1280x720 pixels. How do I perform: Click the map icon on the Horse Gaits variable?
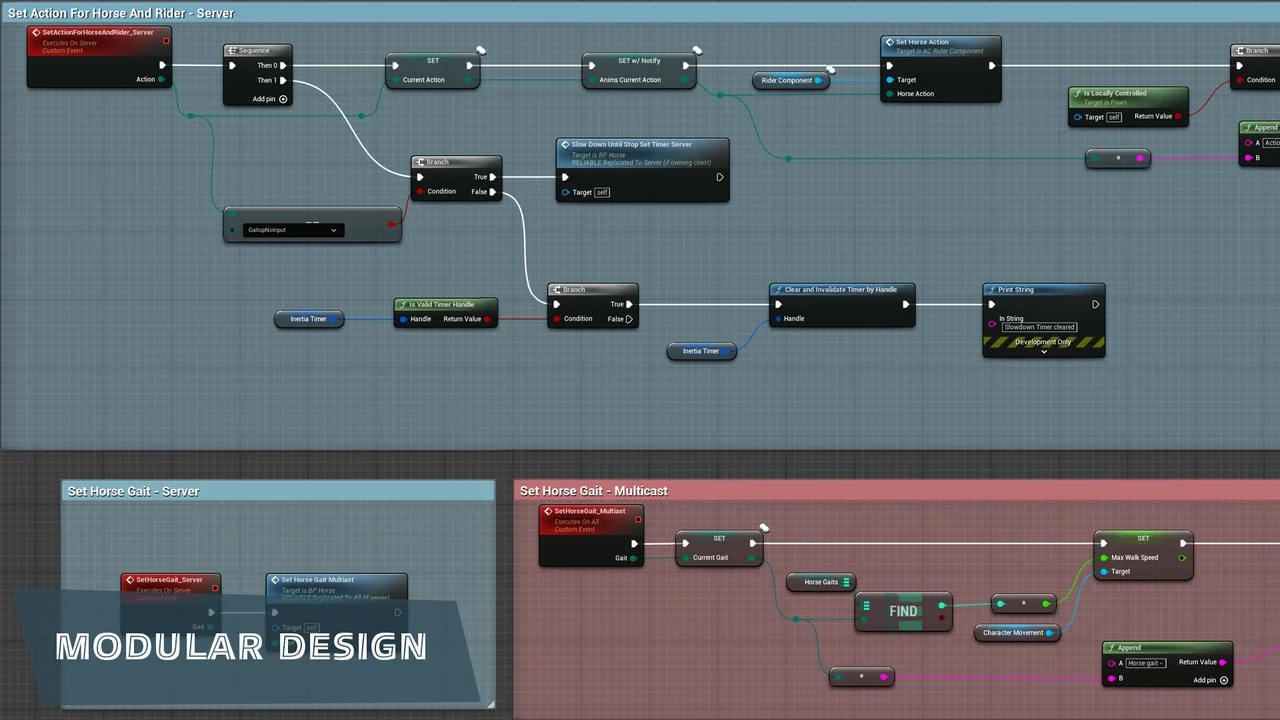pos(846,582)
